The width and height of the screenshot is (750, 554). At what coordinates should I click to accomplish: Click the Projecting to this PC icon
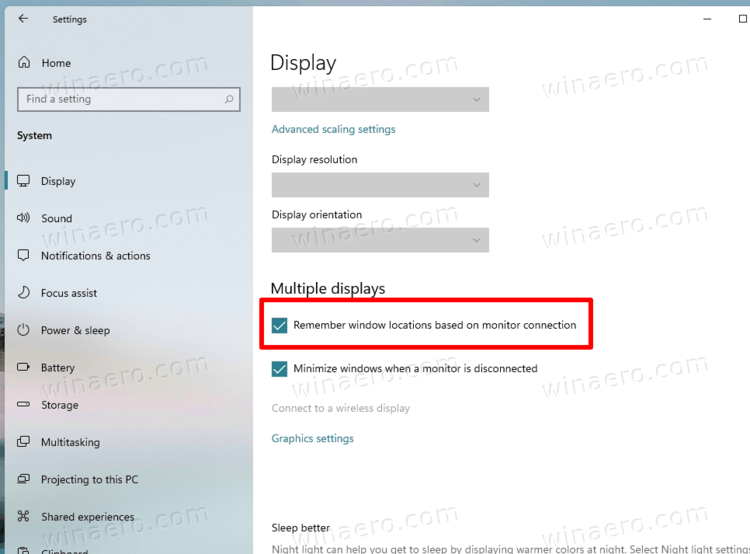tap(24, 480)
